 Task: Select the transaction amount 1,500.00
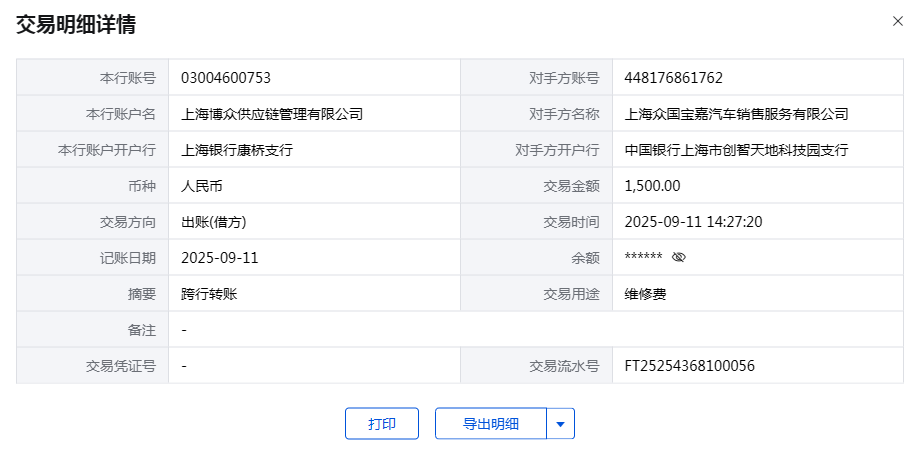(x=652, y=185)
